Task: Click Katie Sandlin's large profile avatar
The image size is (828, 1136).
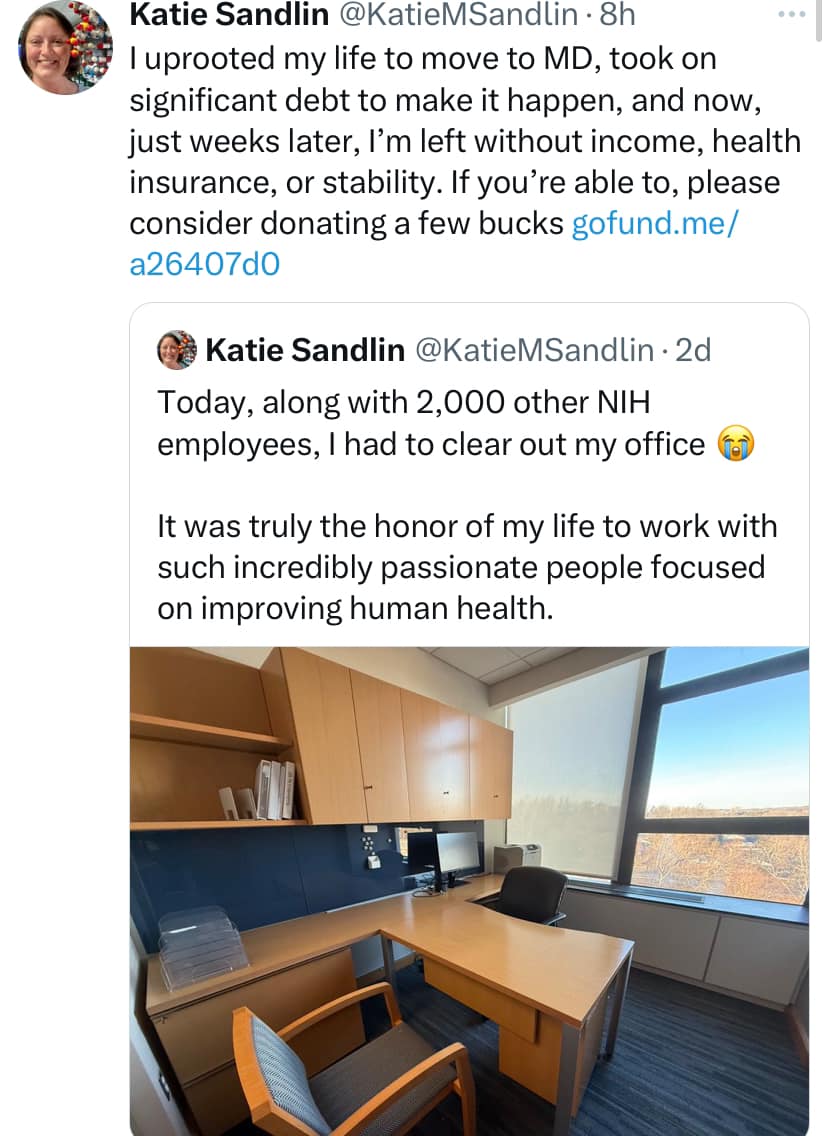Action: point(66,48)
